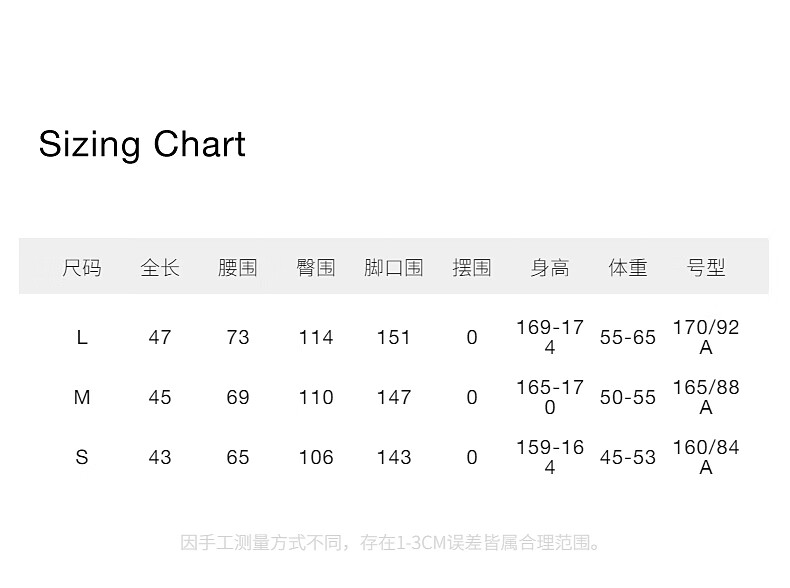This screenshot has height=588, width=790.
Task: Click the Sizing Chart heading
Action: coord(142,144)
